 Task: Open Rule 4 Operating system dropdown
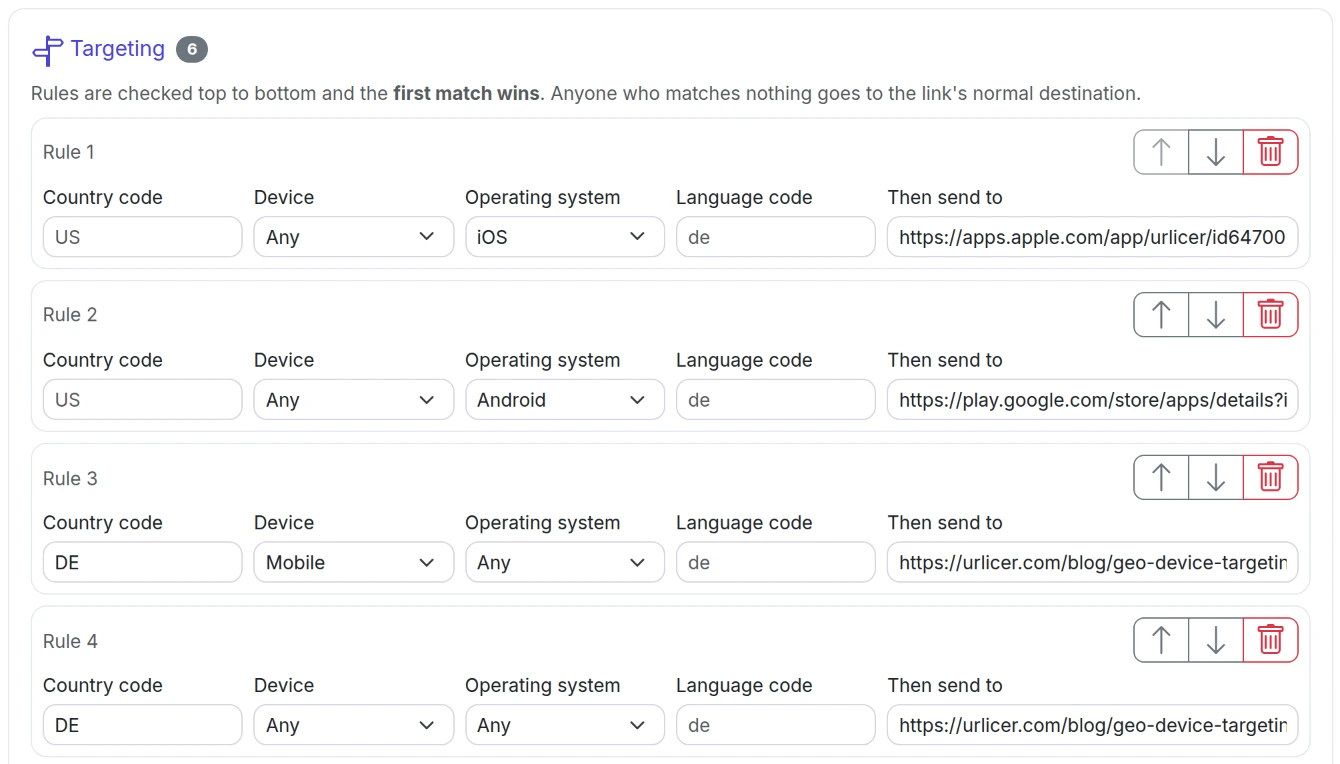[564, 725]
